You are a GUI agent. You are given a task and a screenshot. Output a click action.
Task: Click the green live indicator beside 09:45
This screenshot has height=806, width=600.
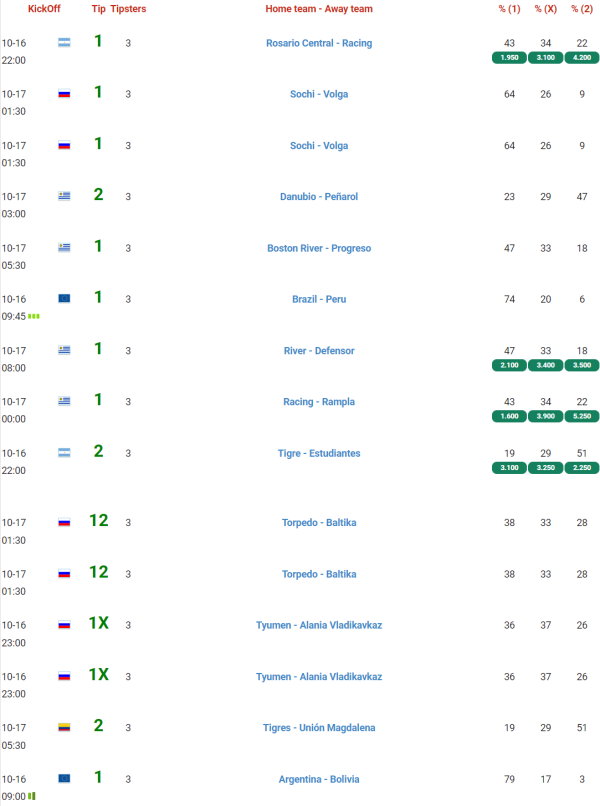tap(34, 316)
